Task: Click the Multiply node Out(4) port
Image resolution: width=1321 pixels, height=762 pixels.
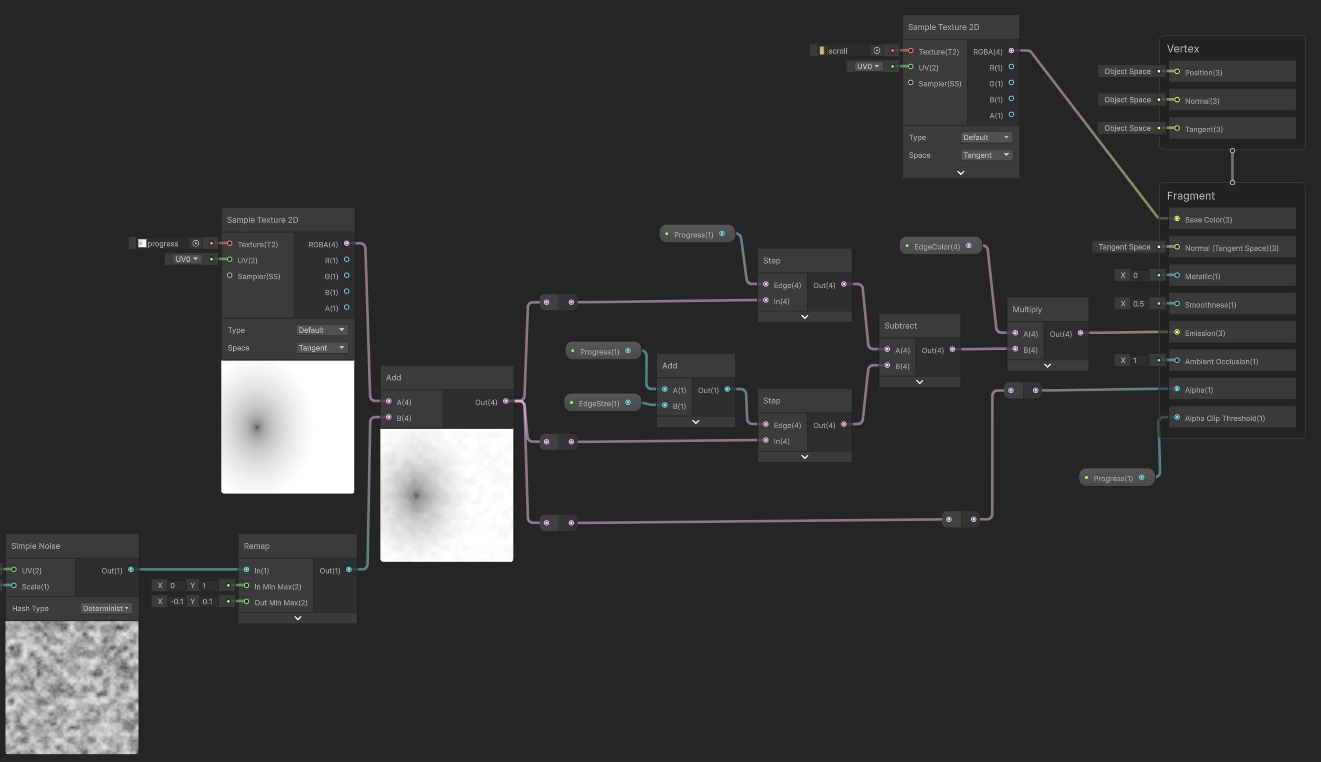Action: (x=1080, y=334)
